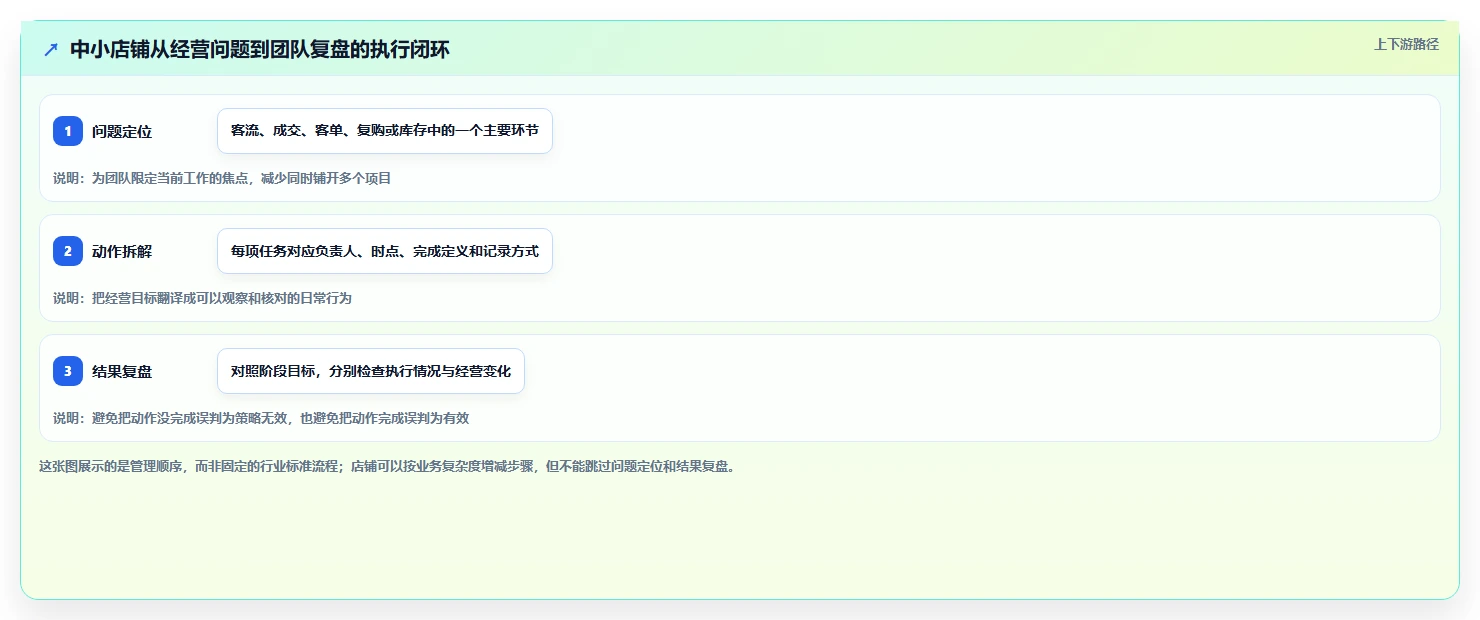The image size is (1480, 620).
Task: Click the note 避免把动作没完成误判为策略无效
Action: pos(261,418)
